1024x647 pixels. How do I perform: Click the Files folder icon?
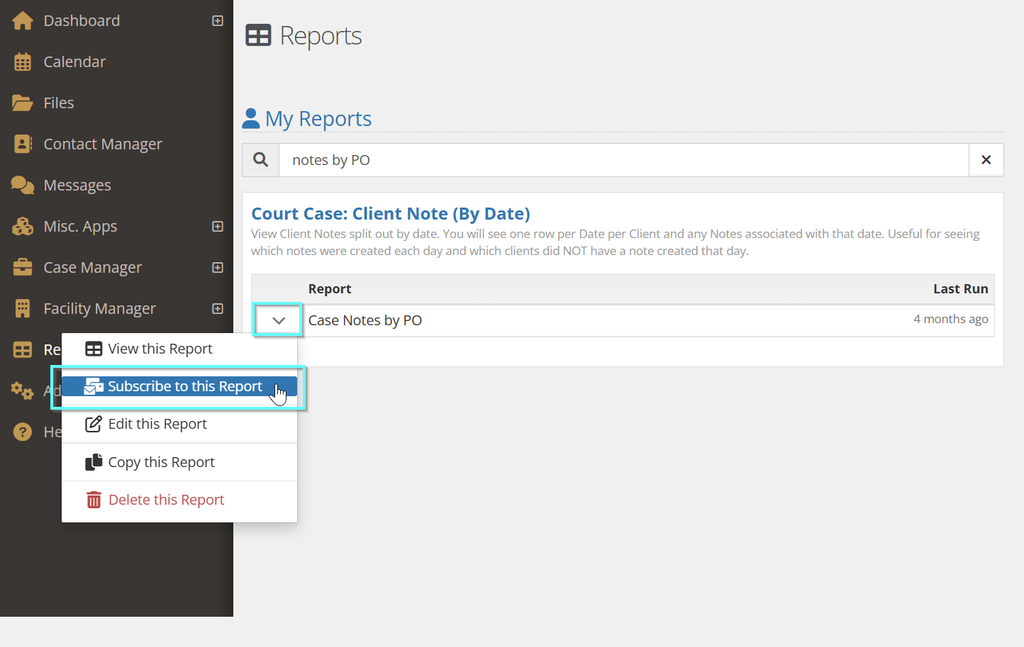click(x=22, y=103)
